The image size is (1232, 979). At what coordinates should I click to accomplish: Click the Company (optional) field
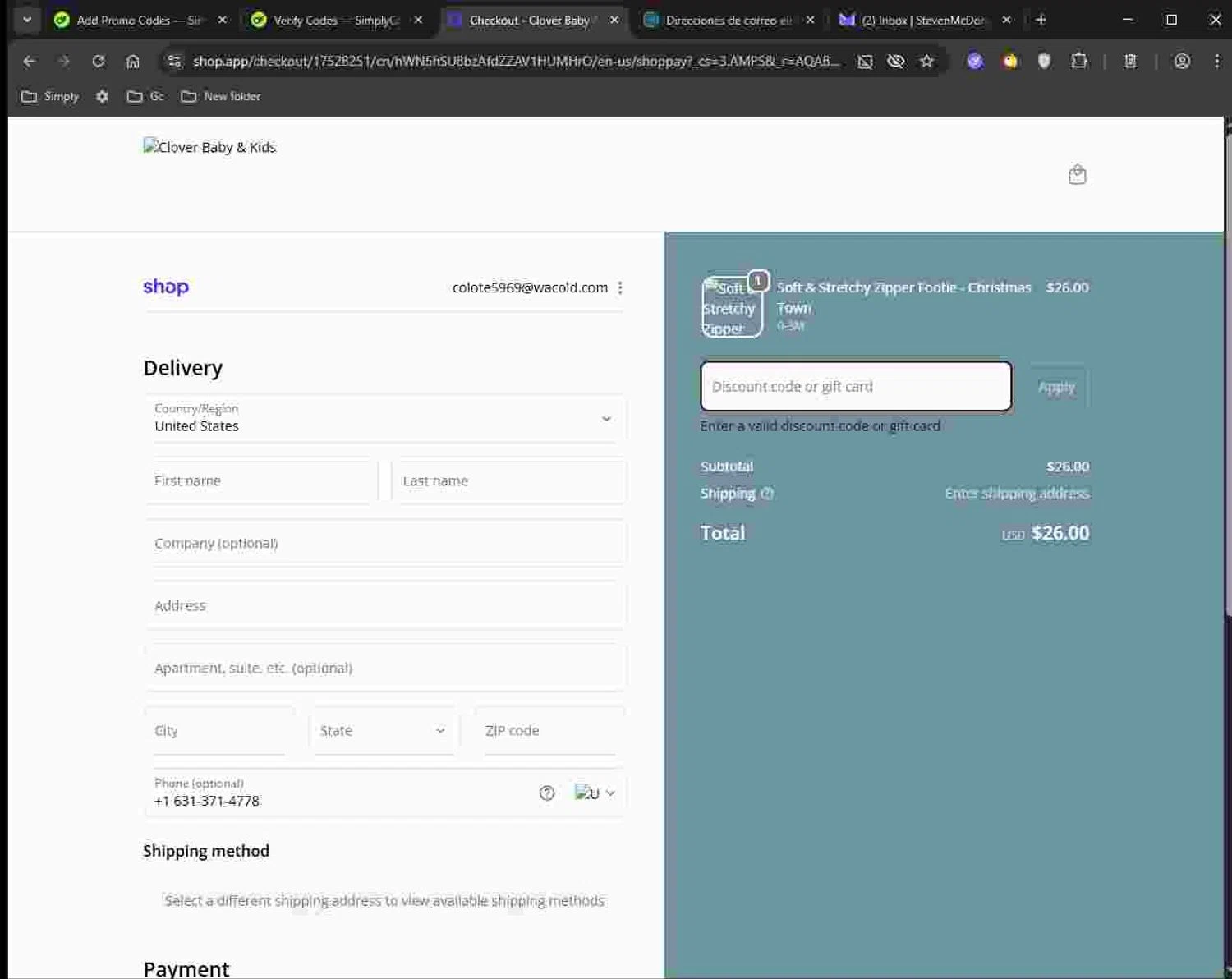click(385, 543)
